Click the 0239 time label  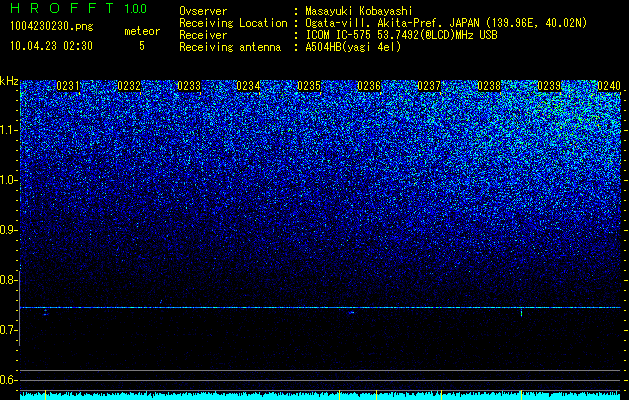pyautogui.click(x=549, y=86)
